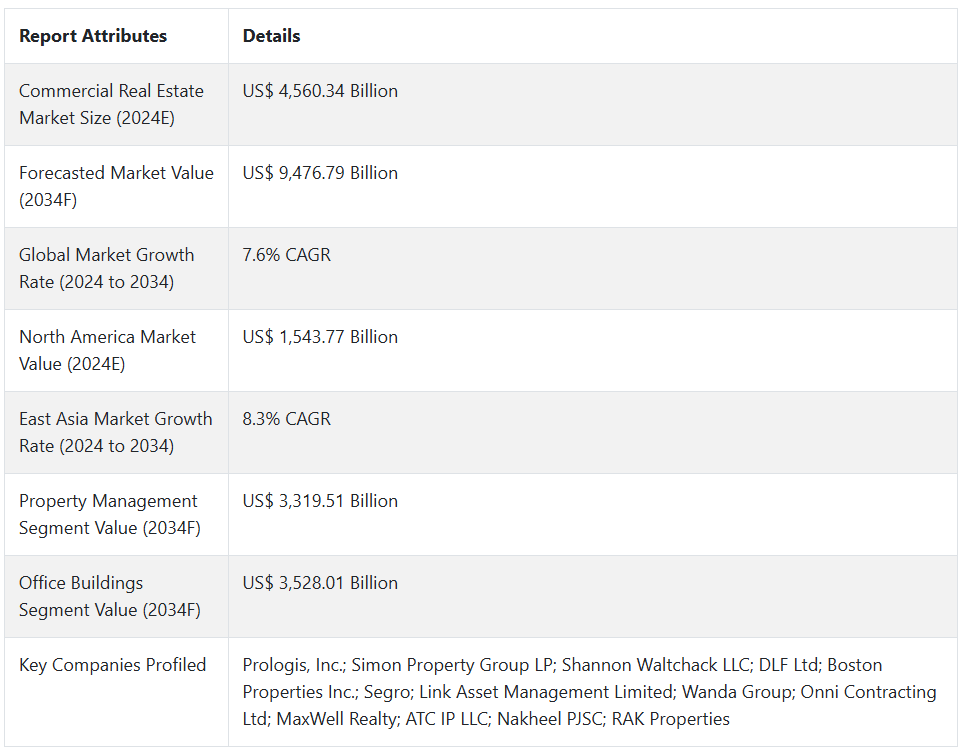Click the US$ 3,319.51 Billion value
The height and width of the screenshot is (754, 962).
click(320, 501)
